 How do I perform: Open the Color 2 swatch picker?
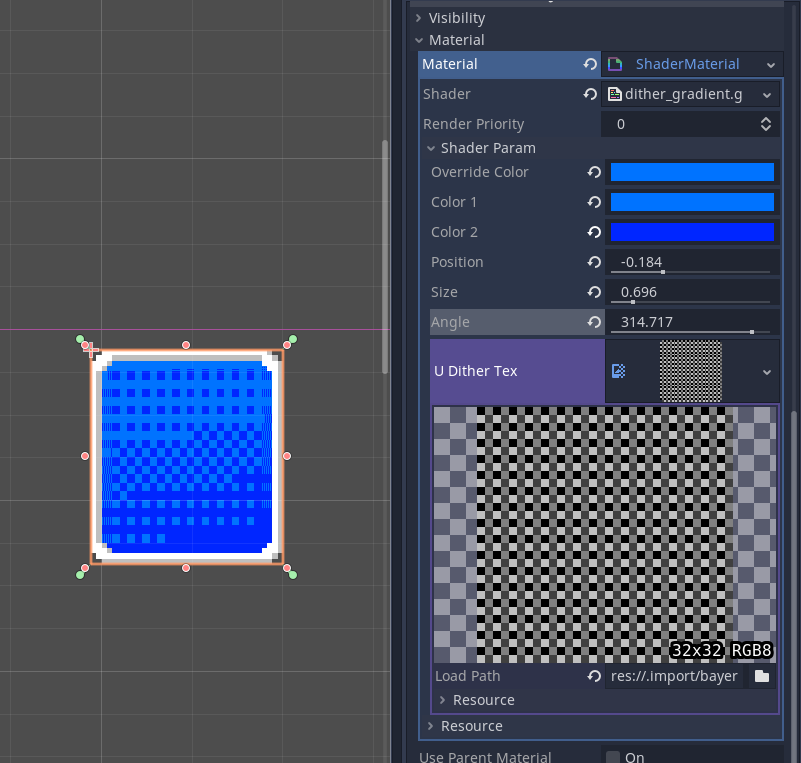[692, 232]
